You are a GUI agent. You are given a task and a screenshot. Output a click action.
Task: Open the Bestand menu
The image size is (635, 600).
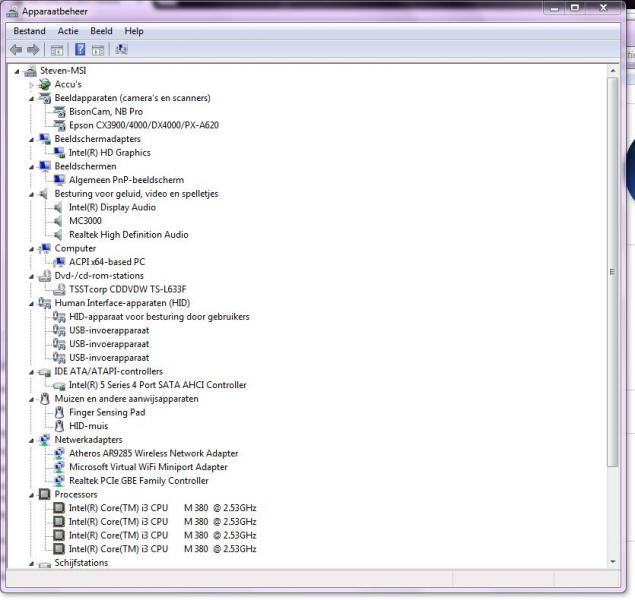(29, 31)
